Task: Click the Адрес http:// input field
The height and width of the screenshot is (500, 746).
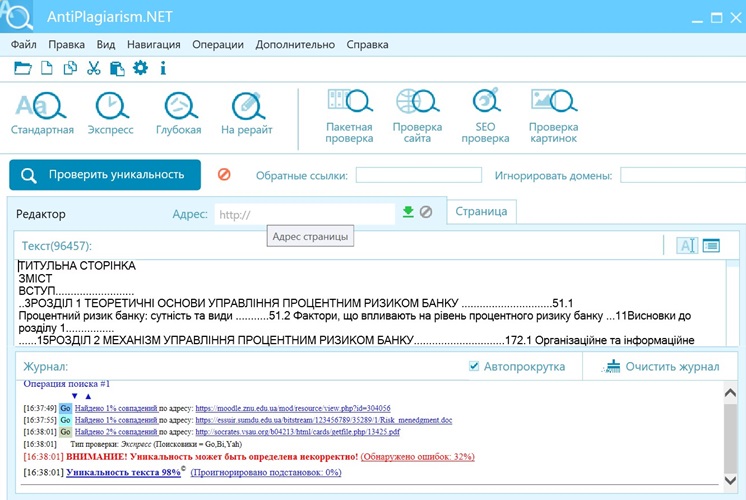Action: pyautogui.click(x=304, y=214)
